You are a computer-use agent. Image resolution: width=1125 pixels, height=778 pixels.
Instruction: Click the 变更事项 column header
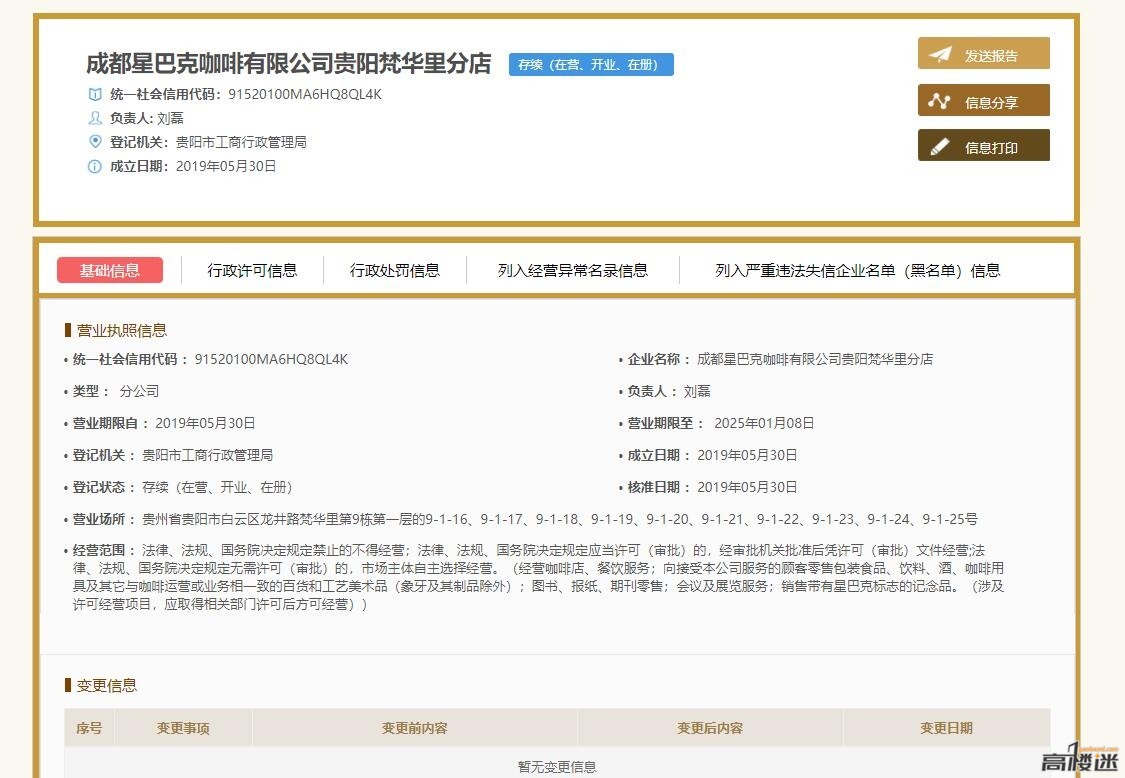[183, 728]
